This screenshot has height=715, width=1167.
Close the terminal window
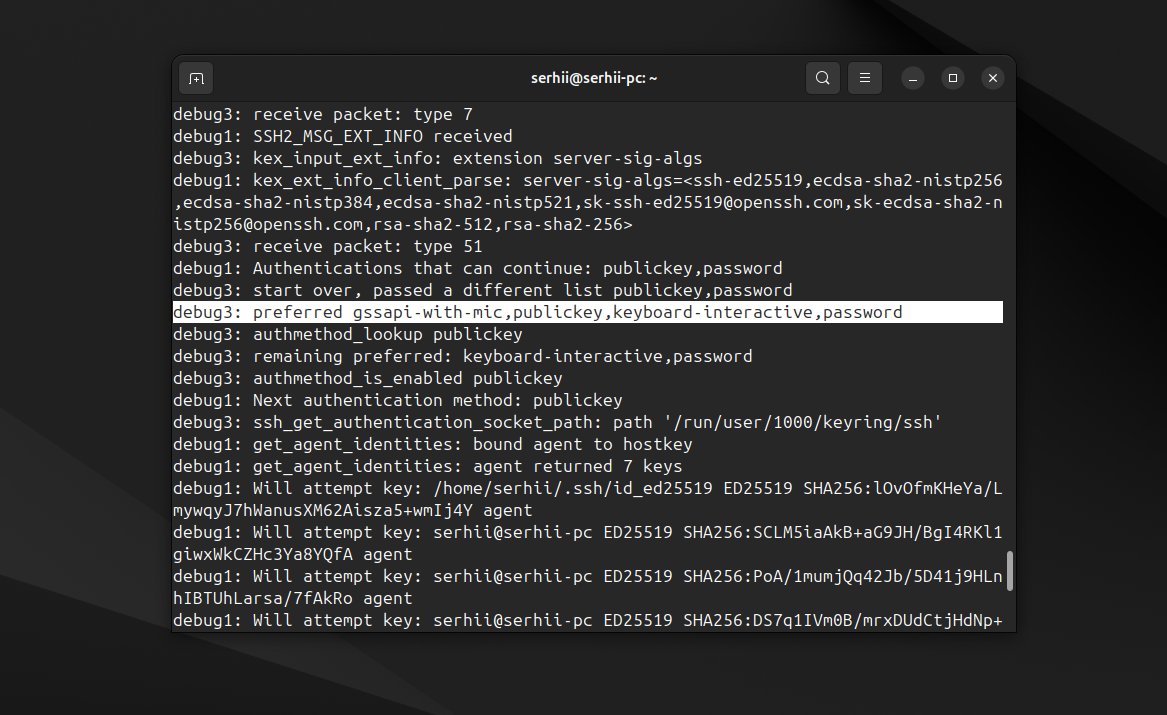point(992,78)
